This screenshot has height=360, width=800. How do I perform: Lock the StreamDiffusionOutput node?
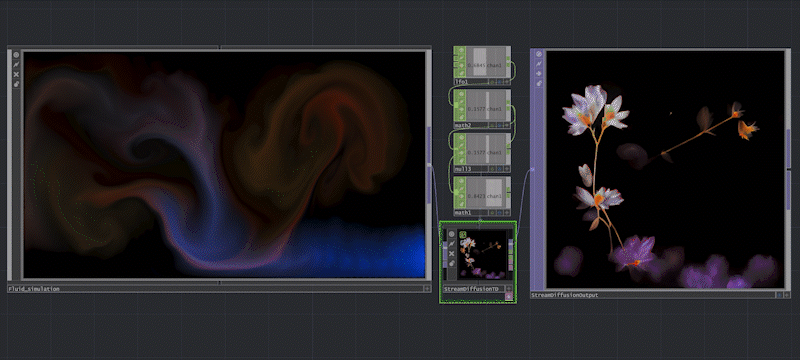click(x=539, y=83)
